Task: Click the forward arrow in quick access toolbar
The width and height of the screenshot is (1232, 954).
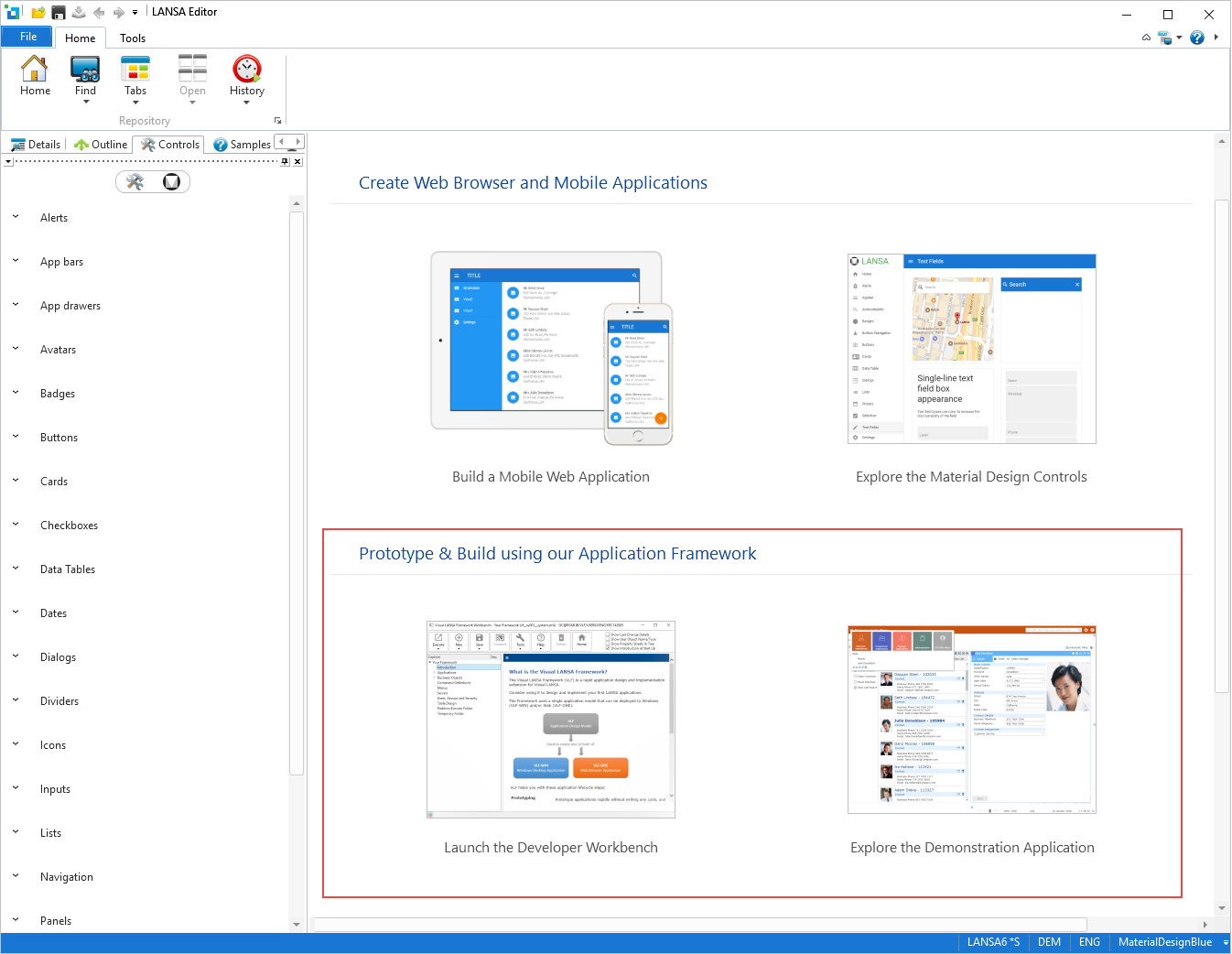Action: click(x=118, y=13)
